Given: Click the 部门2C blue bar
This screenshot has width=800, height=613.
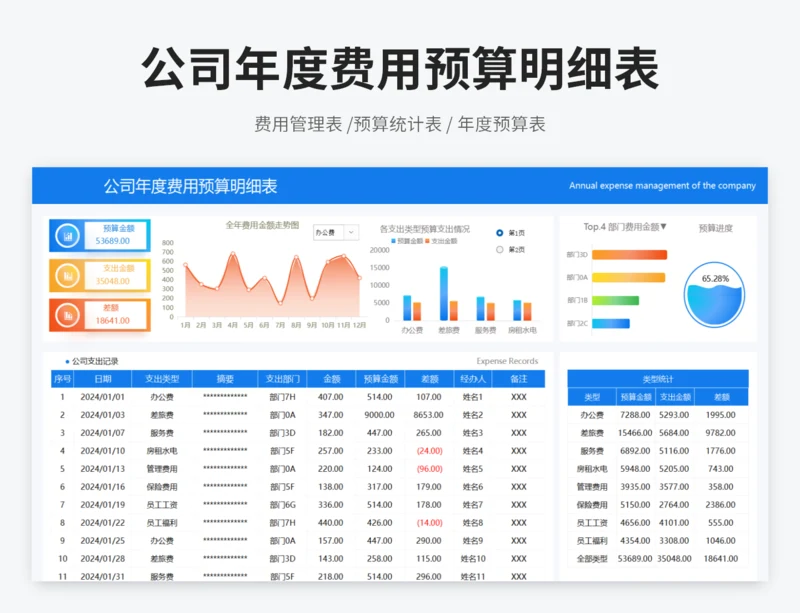Looking at the screenshot, I should click(611, 324).
